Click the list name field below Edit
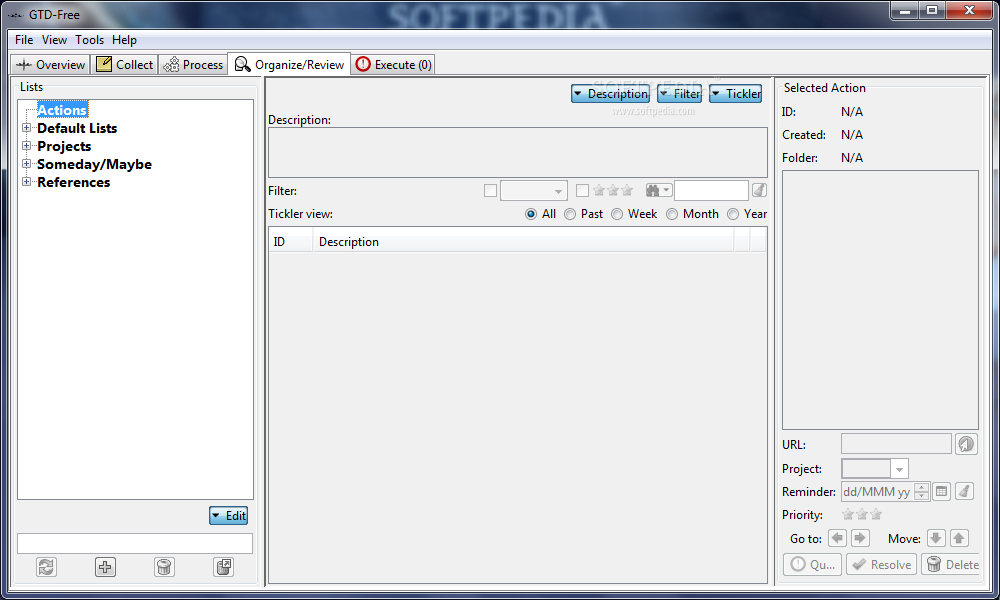Screen dimensions: 1000x600 135,543
